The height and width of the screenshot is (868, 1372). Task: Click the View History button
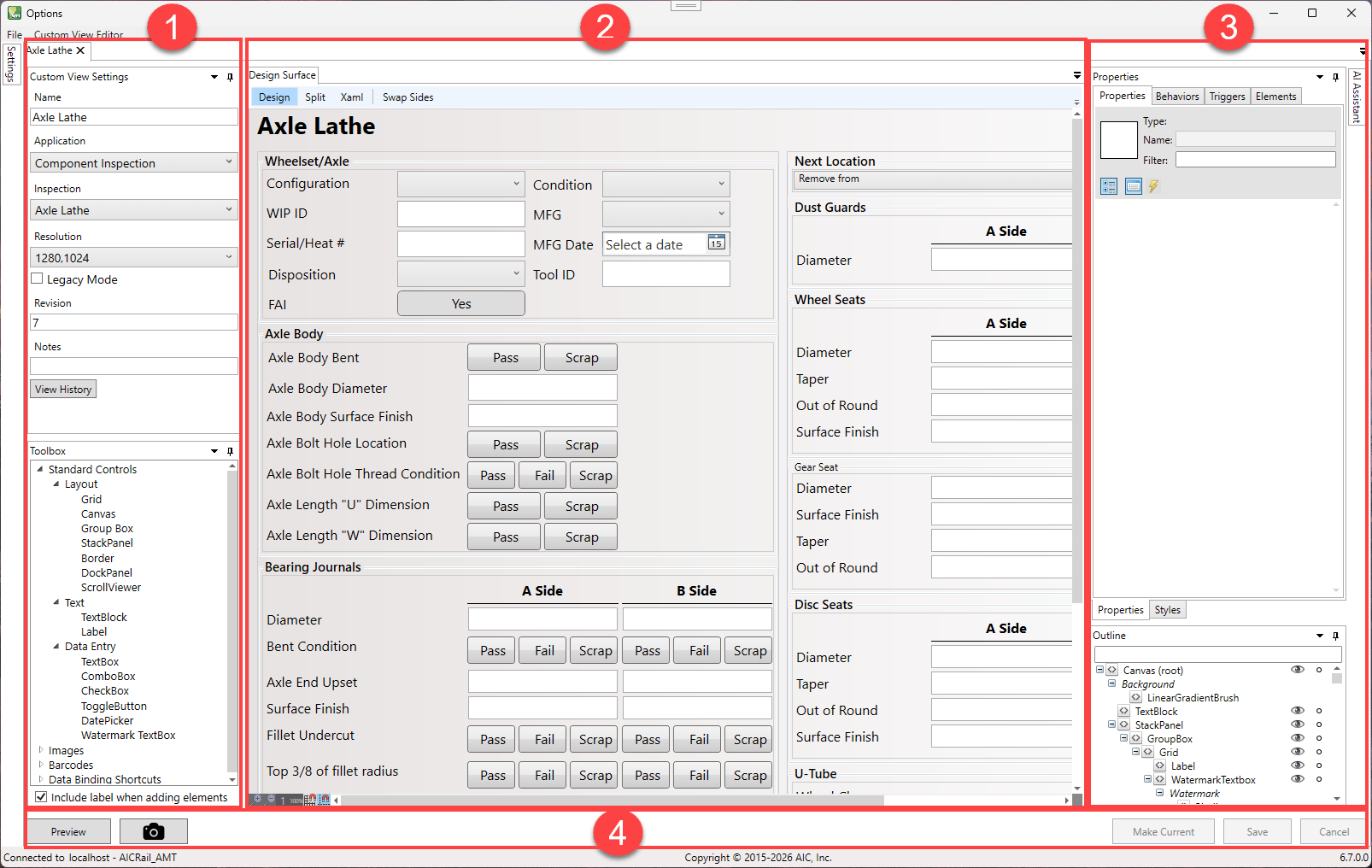(x=63, y=389)
